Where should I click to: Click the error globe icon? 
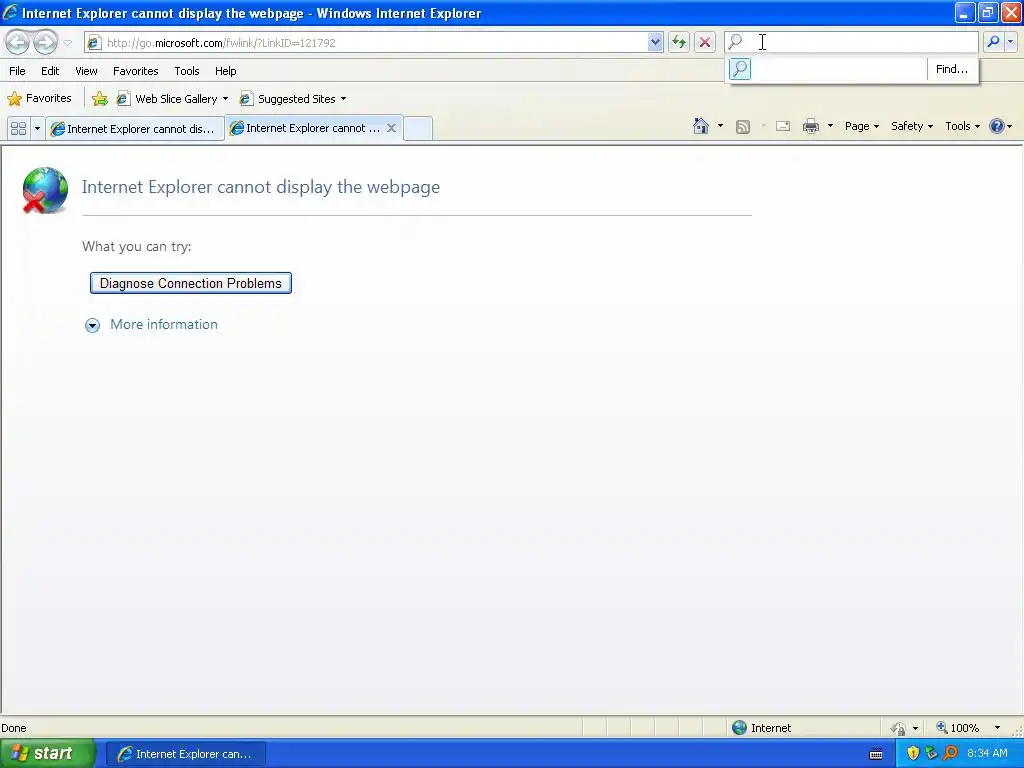pos(44,190)
